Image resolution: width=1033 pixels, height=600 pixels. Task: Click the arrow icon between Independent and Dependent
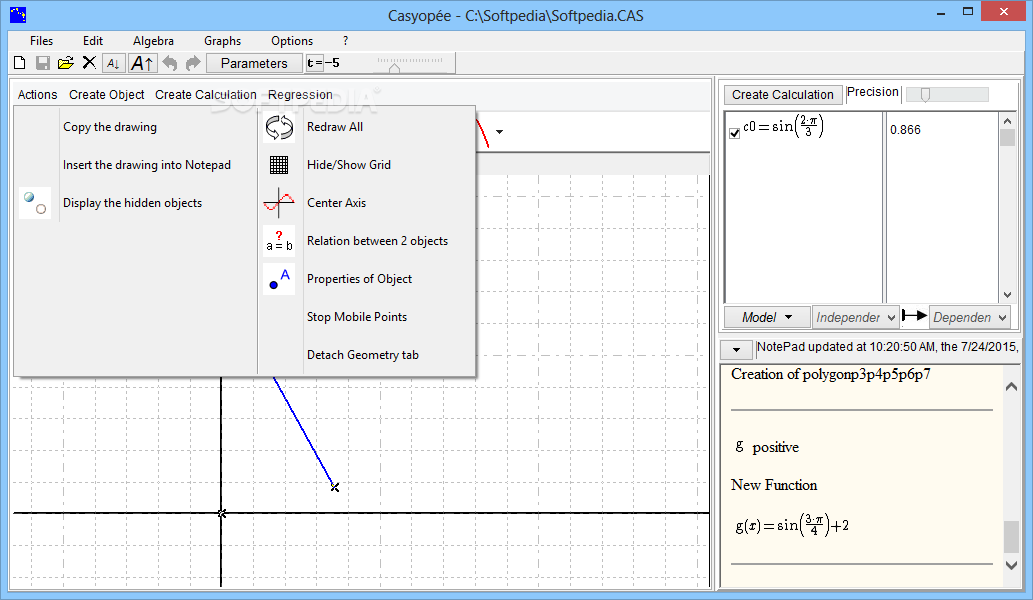[914, 316]
